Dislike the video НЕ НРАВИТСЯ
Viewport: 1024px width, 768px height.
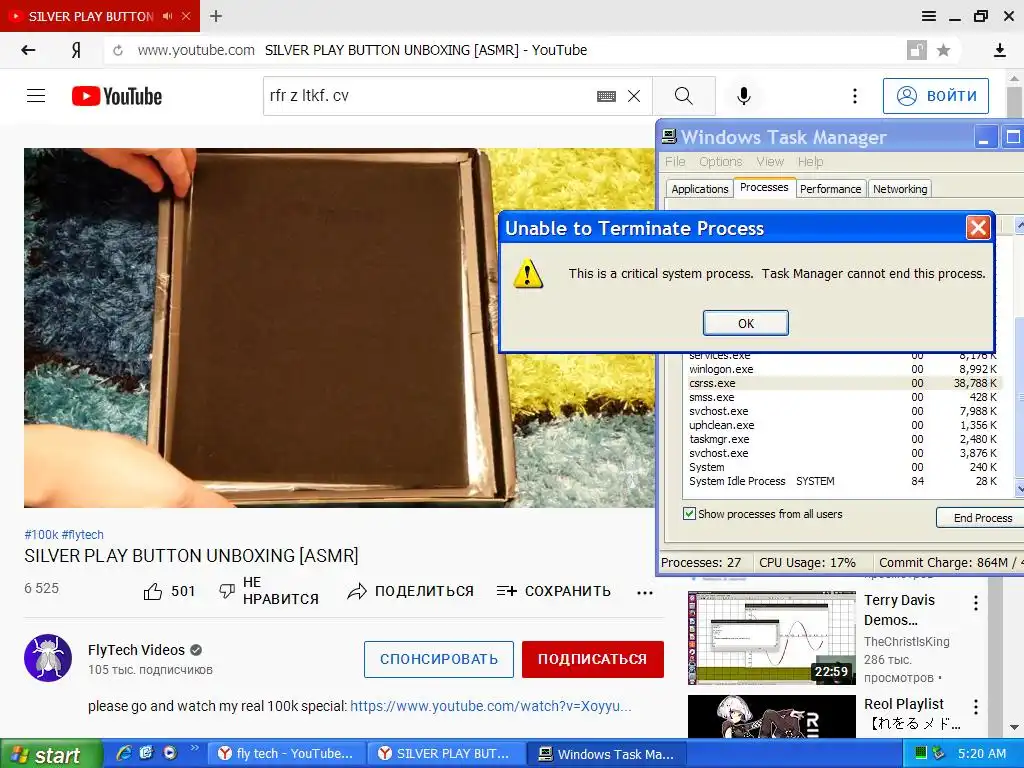coord(269,591)
